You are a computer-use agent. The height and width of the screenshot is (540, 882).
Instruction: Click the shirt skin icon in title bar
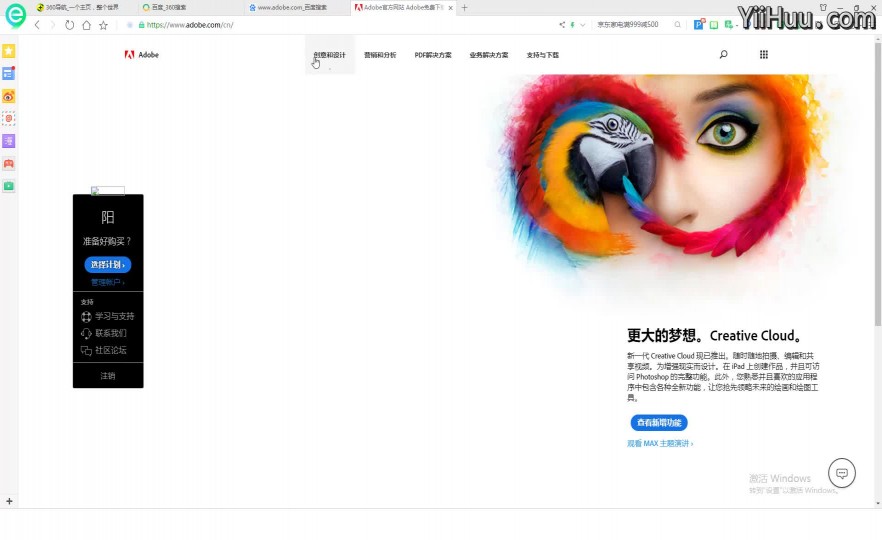pos(824,7)
